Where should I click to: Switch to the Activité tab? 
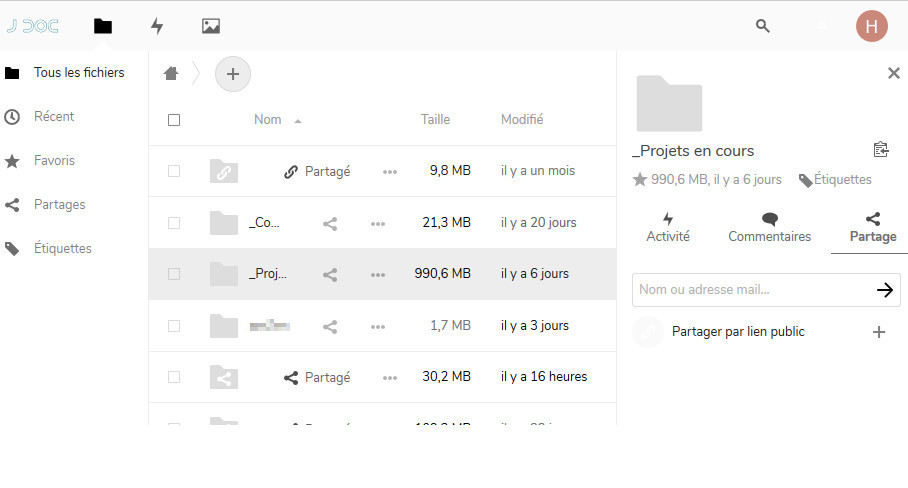[668, 228]
